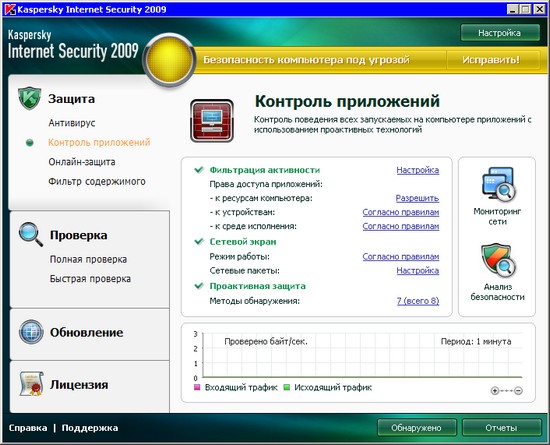Toggle the Фильтрация активности checkmark

(x=199, y=170)
